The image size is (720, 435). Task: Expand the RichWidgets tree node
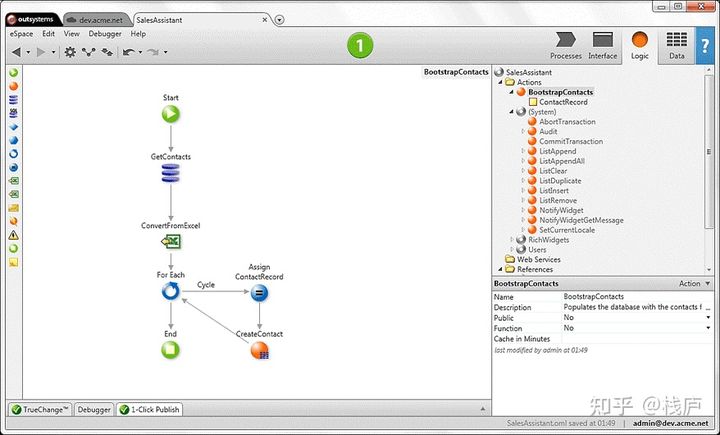pos(512,240)
